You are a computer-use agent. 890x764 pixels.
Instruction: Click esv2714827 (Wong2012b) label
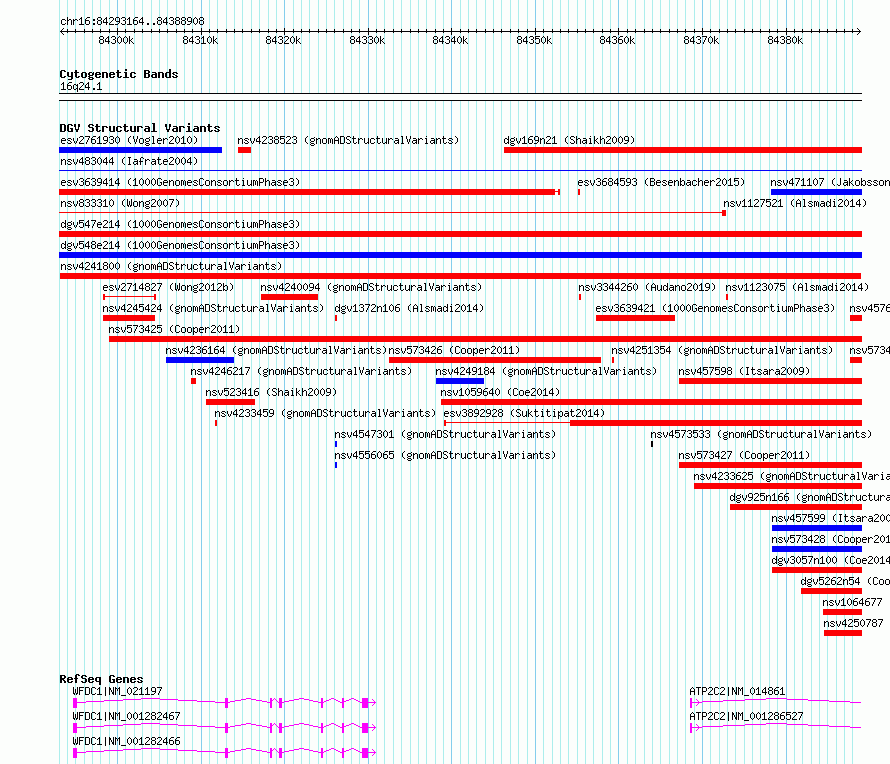coord(168,287)
